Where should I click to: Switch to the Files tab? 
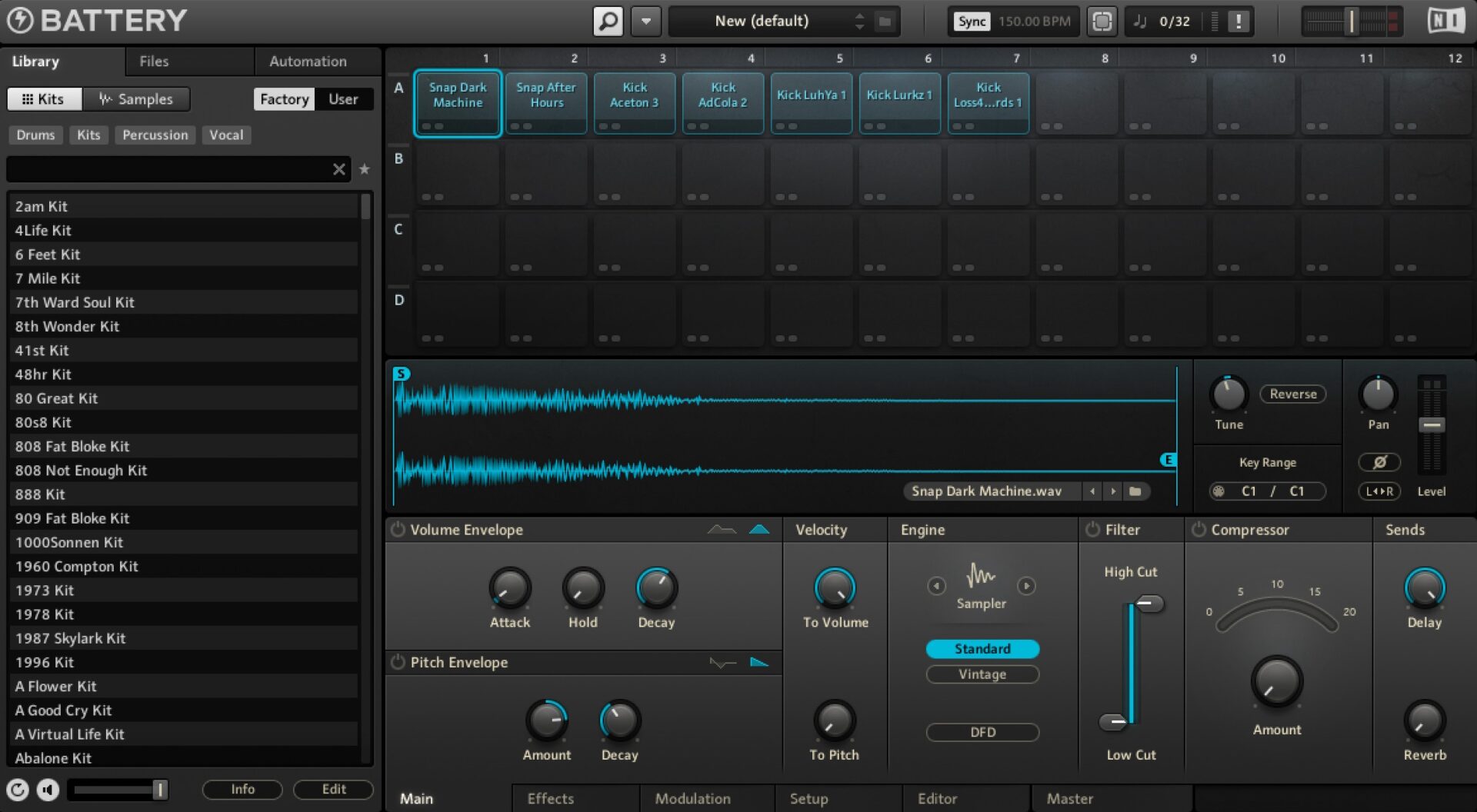153,61
